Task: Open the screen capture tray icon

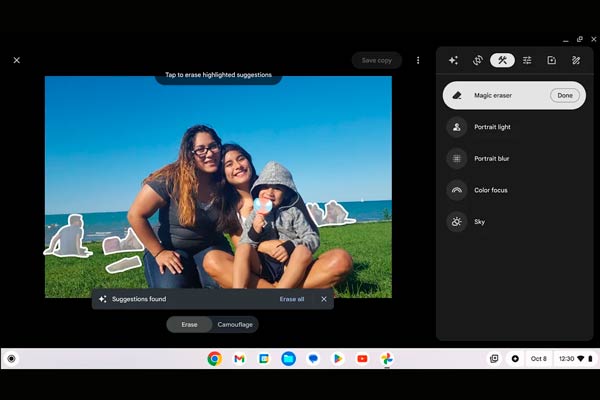Action: pyautogui.click(x=494, y=359)
